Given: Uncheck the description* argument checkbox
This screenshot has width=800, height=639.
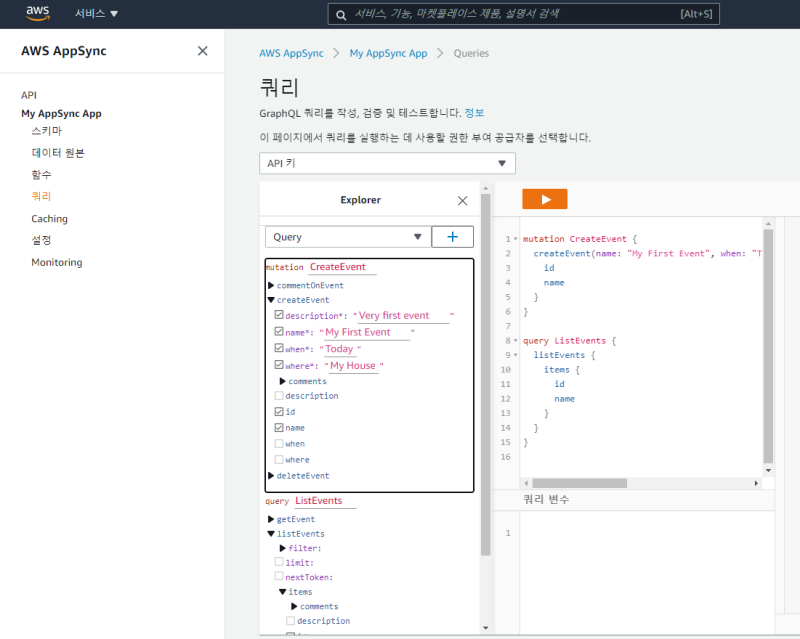Looking at the screenshot, I should (x=279, y=314).
